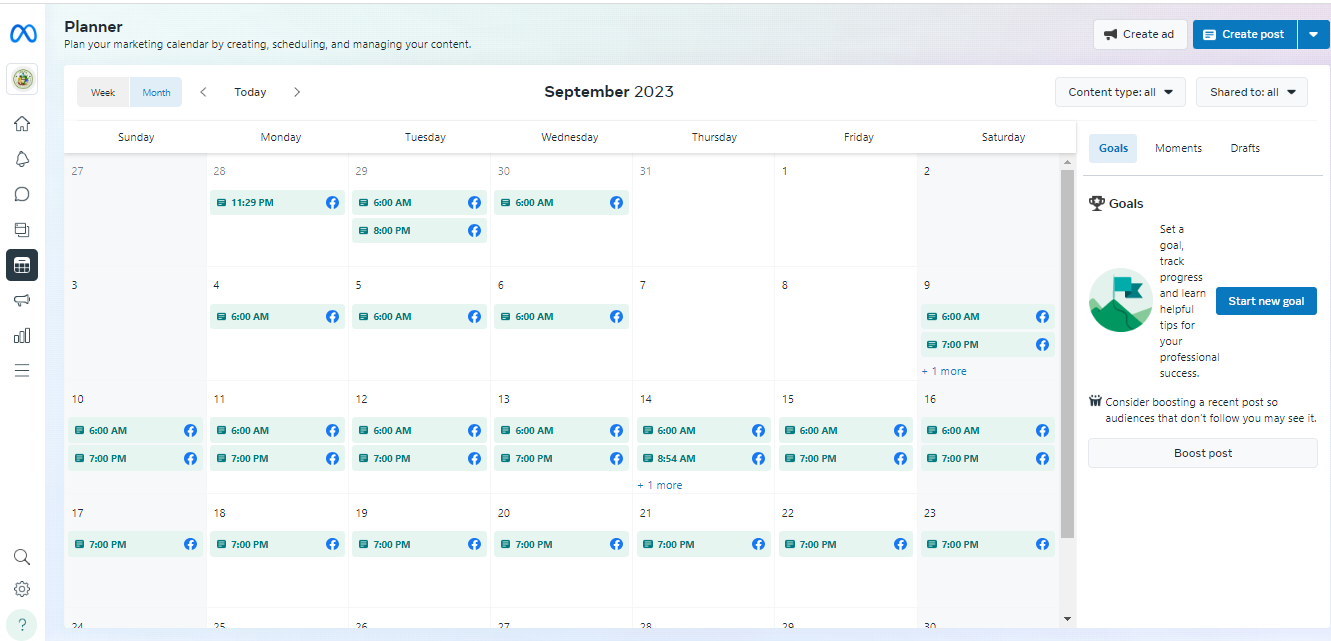Viewport: 1331px width, 641px height.
Task: Click the Create ad button
Action: pyautogui.click(x=1139, y=34)
